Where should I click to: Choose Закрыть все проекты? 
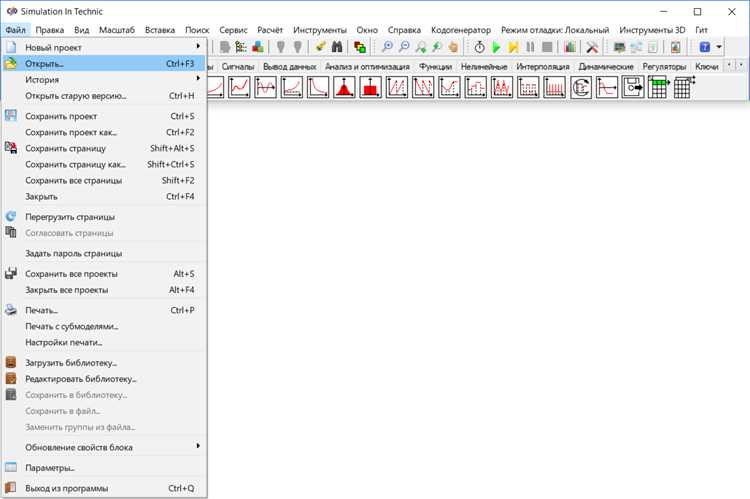[104, 289]
